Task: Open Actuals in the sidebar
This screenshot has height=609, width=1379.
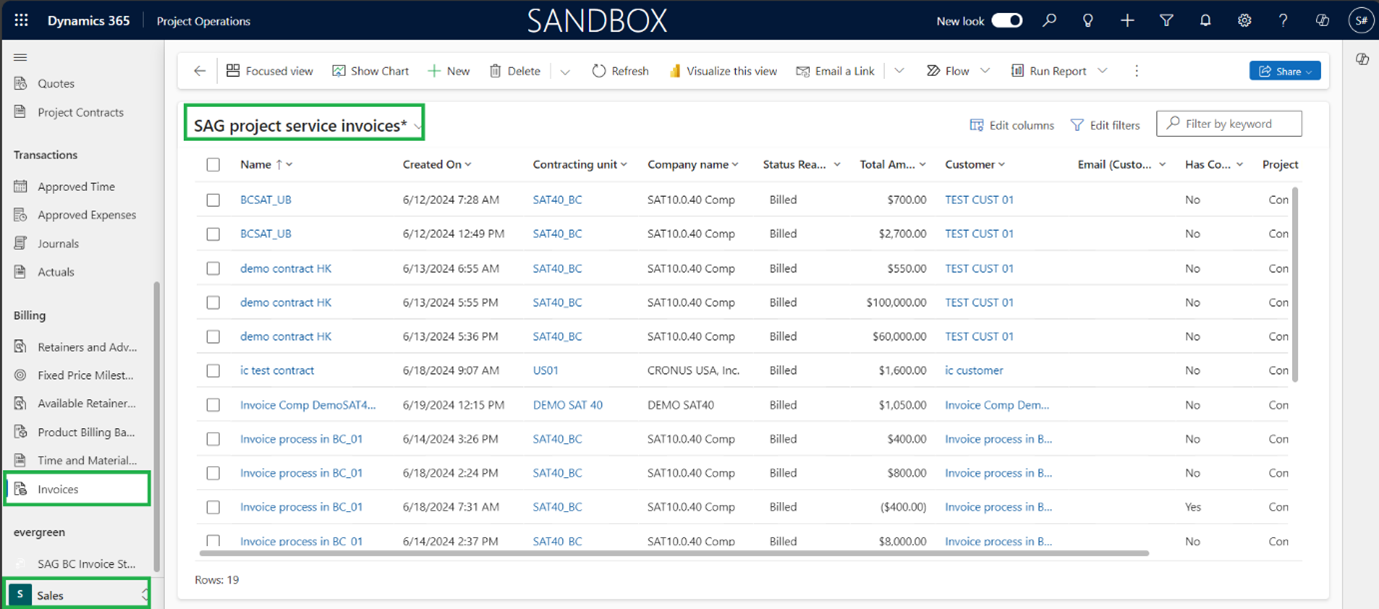Action: pos(56,271)
